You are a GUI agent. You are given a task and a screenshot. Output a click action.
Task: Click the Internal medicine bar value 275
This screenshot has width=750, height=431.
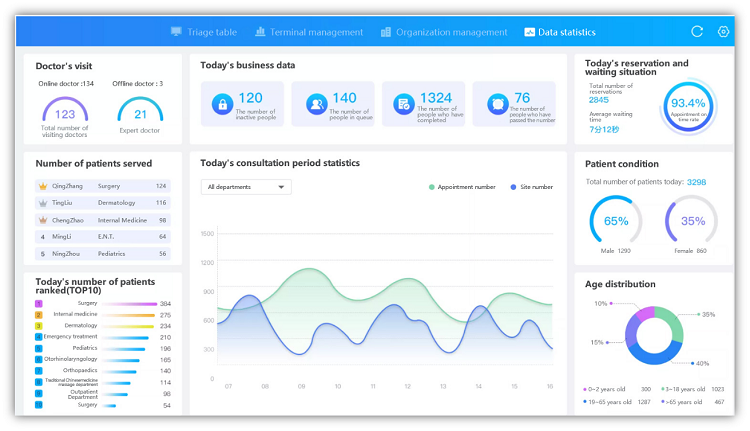coord(165,315)
